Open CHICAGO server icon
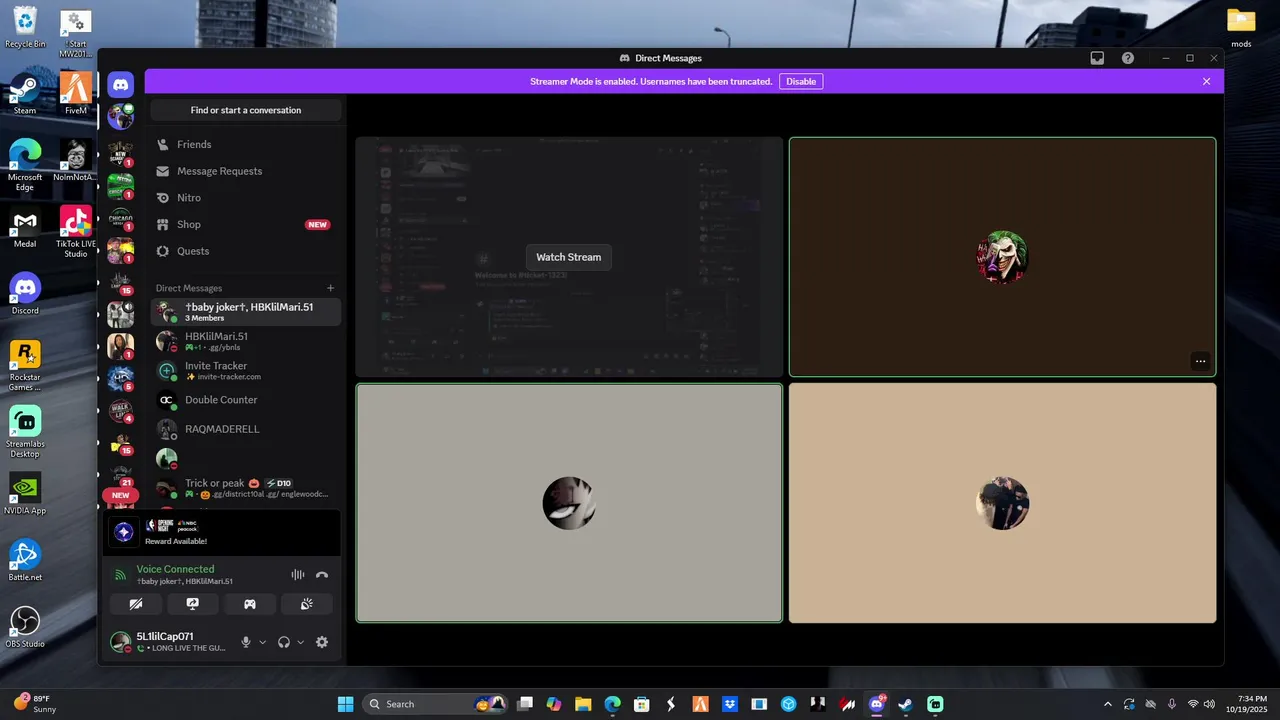This screenshot has height=720, width=1280. 121,218
